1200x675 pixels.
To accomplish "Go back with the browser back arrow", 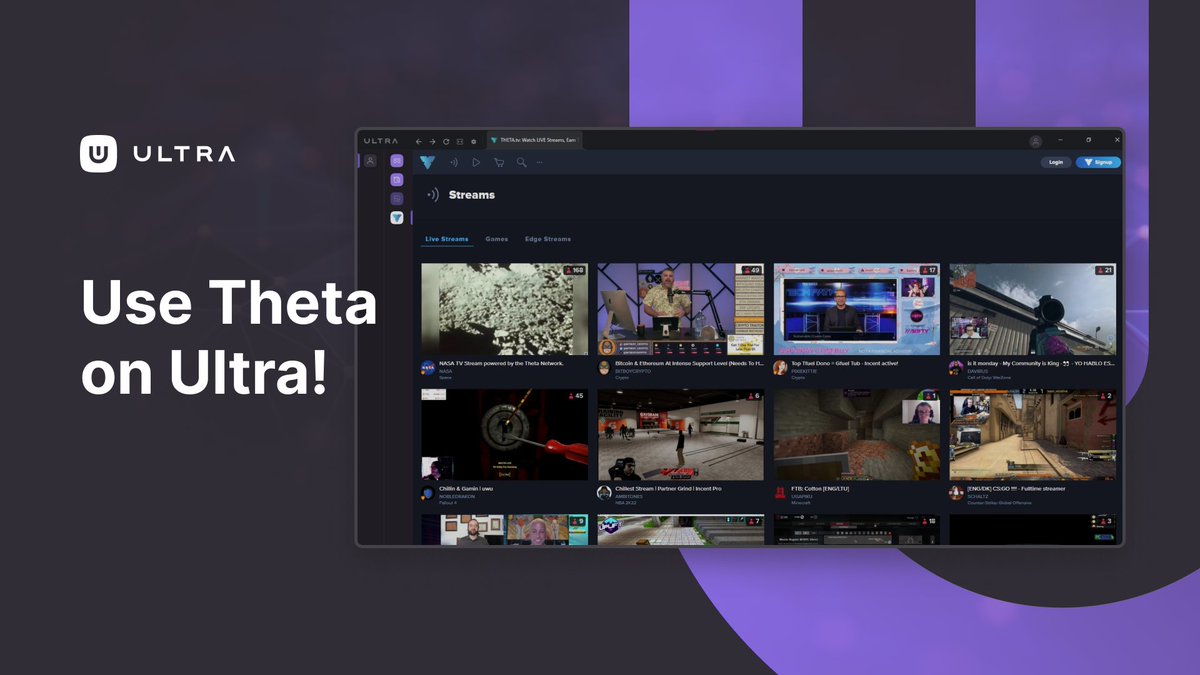I will coord(419,141).
